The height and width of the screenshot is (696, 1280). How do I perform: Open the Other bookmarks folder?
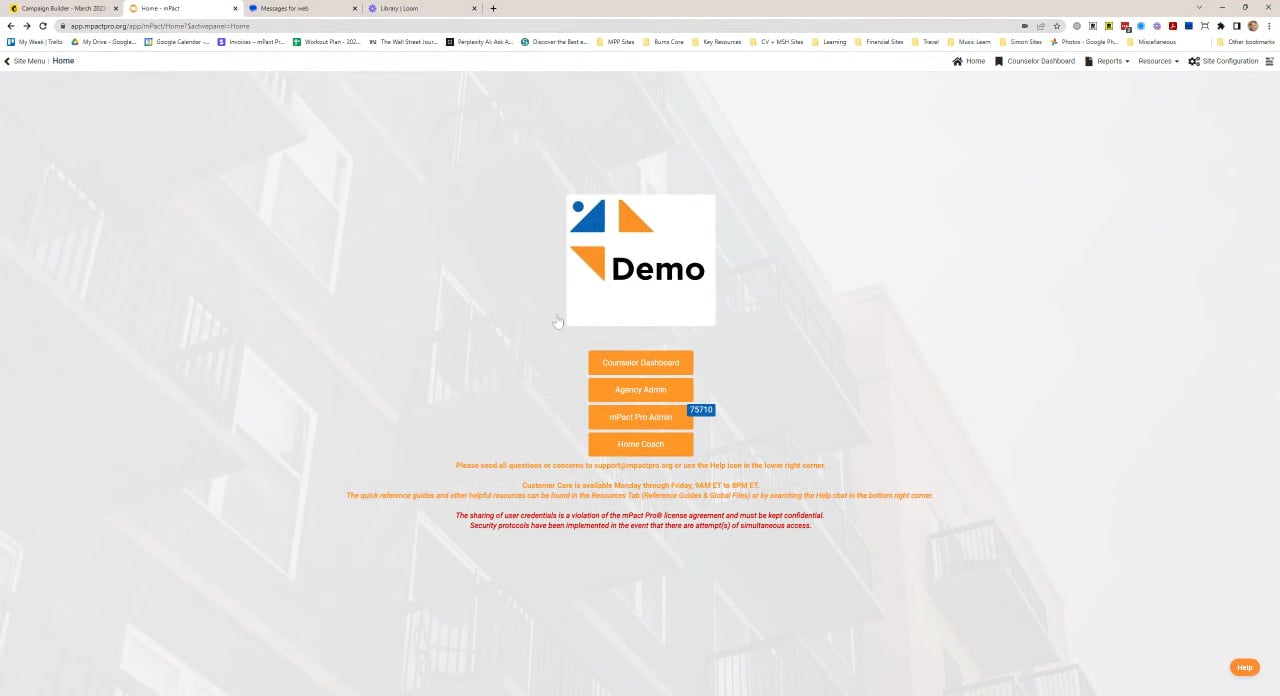(1245, 42)
